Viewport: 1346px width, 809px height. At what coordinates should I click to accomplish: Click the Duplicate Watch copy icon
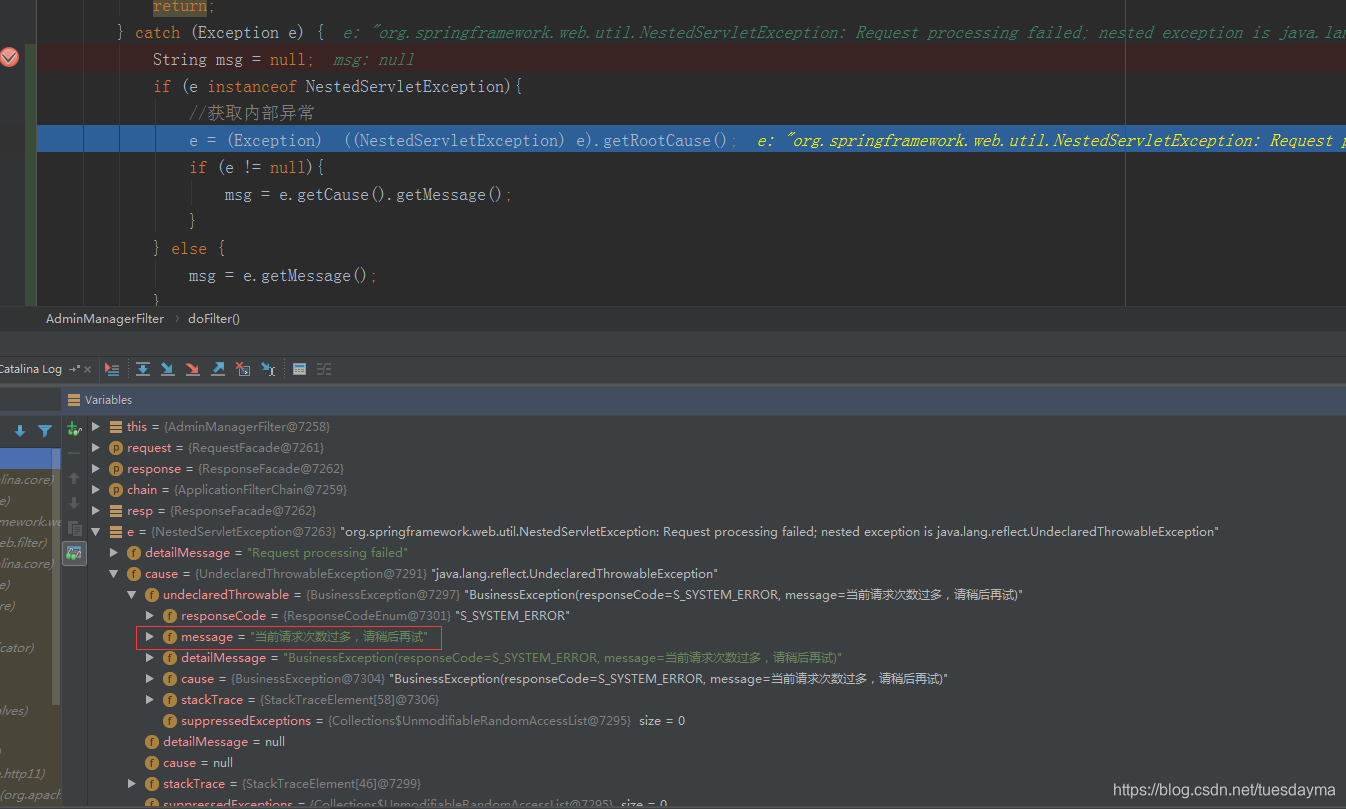coord(74,528)
